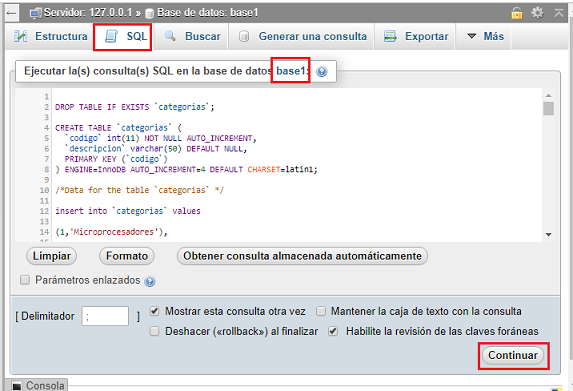Click the editor vertical scrollbar thumb
The width and height of the screenshot is (573, 391).
coord(548,109)
